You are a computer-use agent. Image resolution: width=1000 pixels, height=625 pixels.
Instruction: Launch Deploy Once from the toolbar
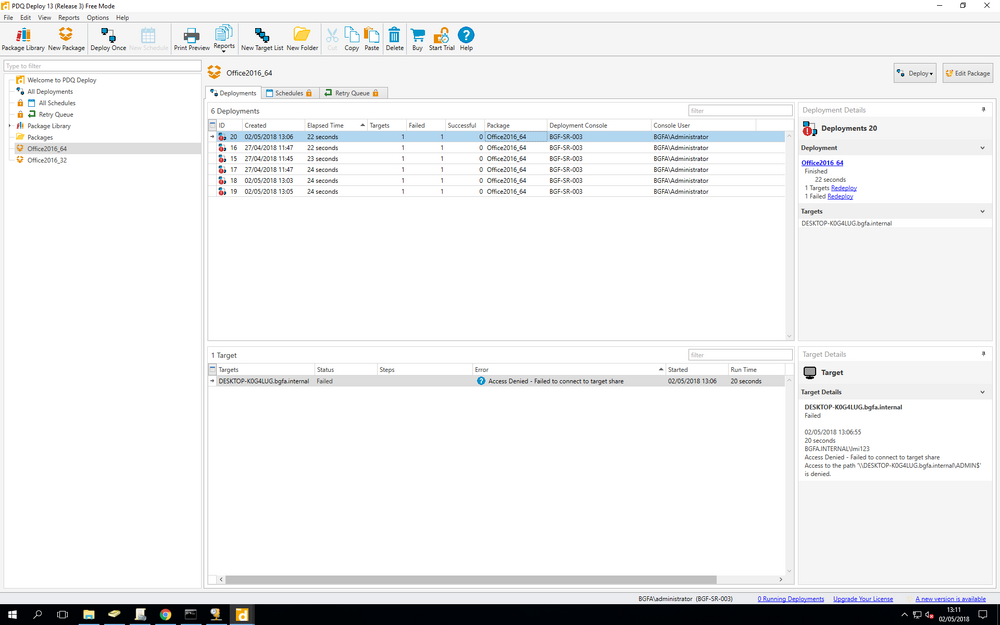[108, 39]
